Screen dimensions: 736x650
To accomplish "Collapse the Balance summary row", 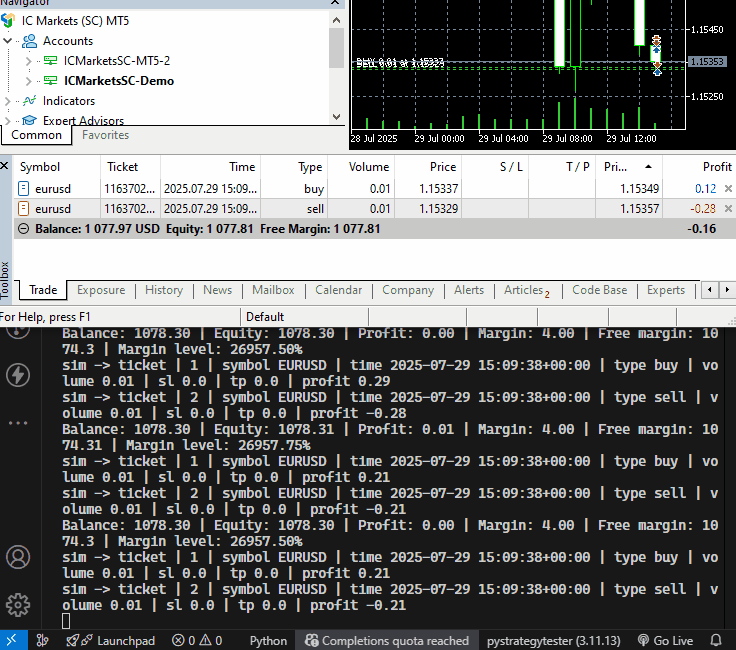I will [x=23, y=229].
